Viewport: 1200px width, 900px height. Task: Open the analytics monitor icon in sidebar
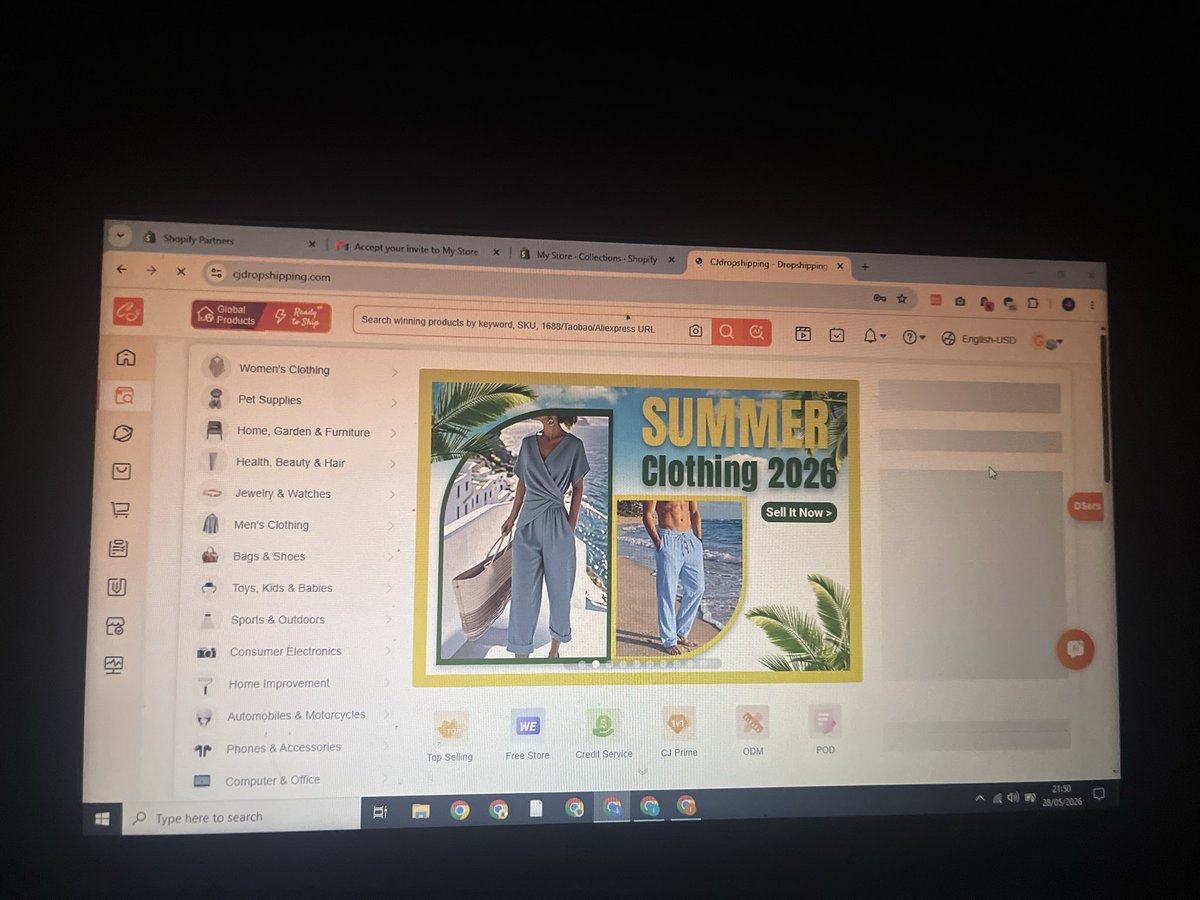pyautogui.click(x=115, y=665)
